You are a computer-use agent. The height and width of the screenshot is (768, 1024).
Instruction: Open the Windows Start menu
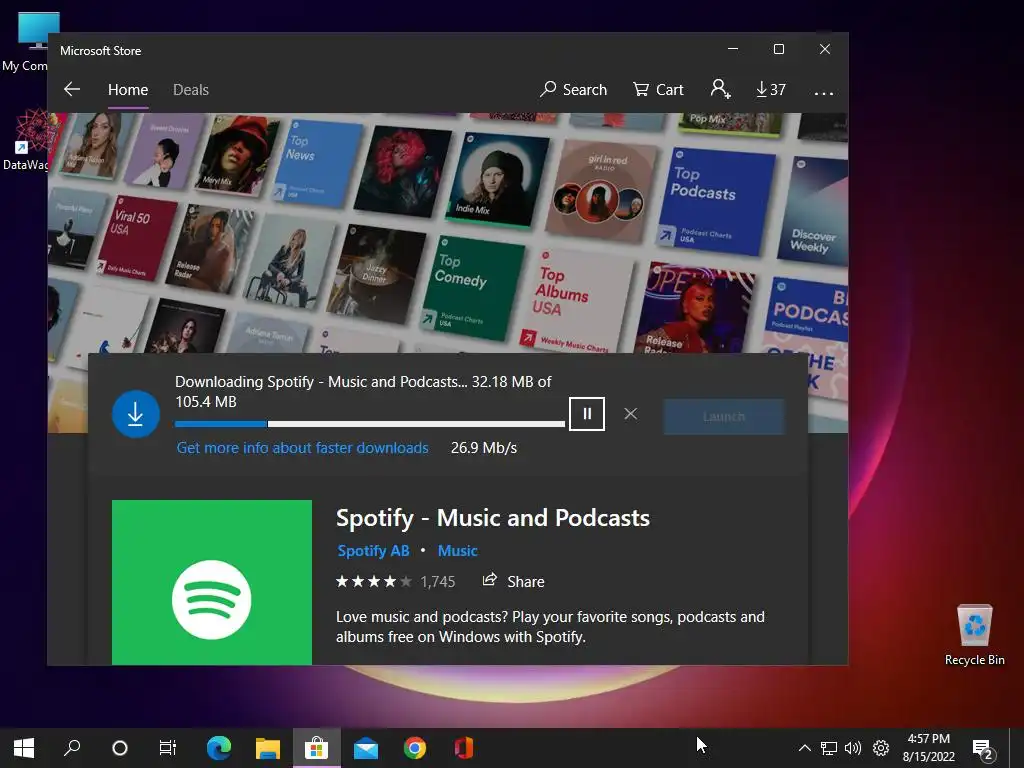(24, 748)
